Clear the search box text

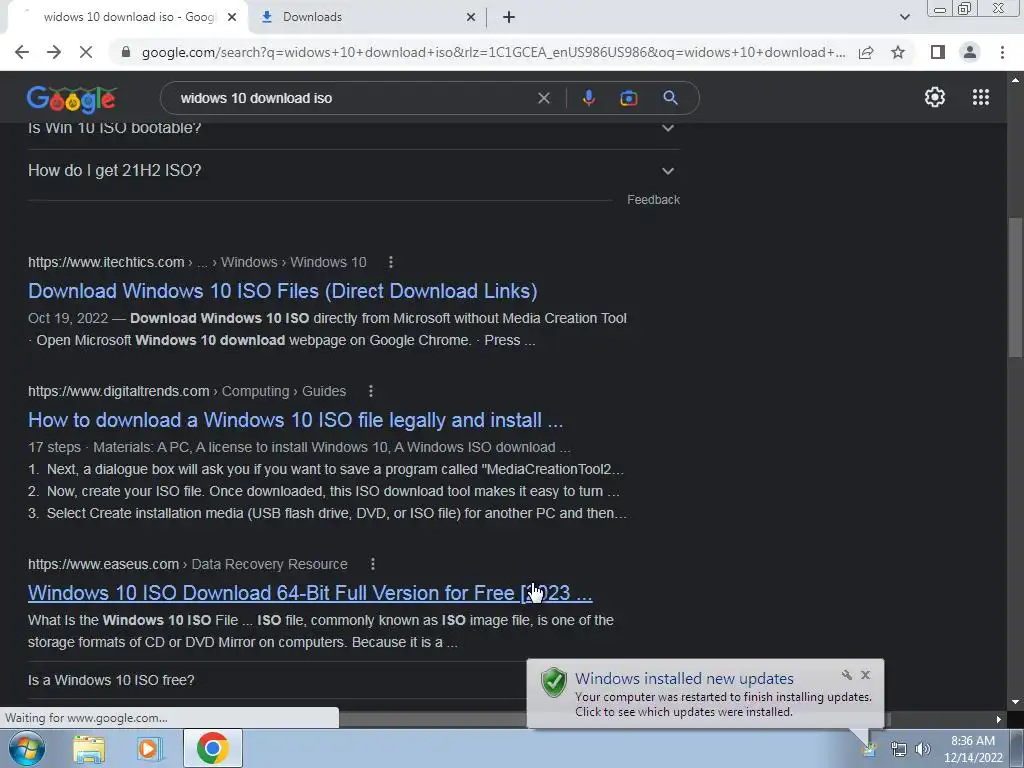(543, 98)
